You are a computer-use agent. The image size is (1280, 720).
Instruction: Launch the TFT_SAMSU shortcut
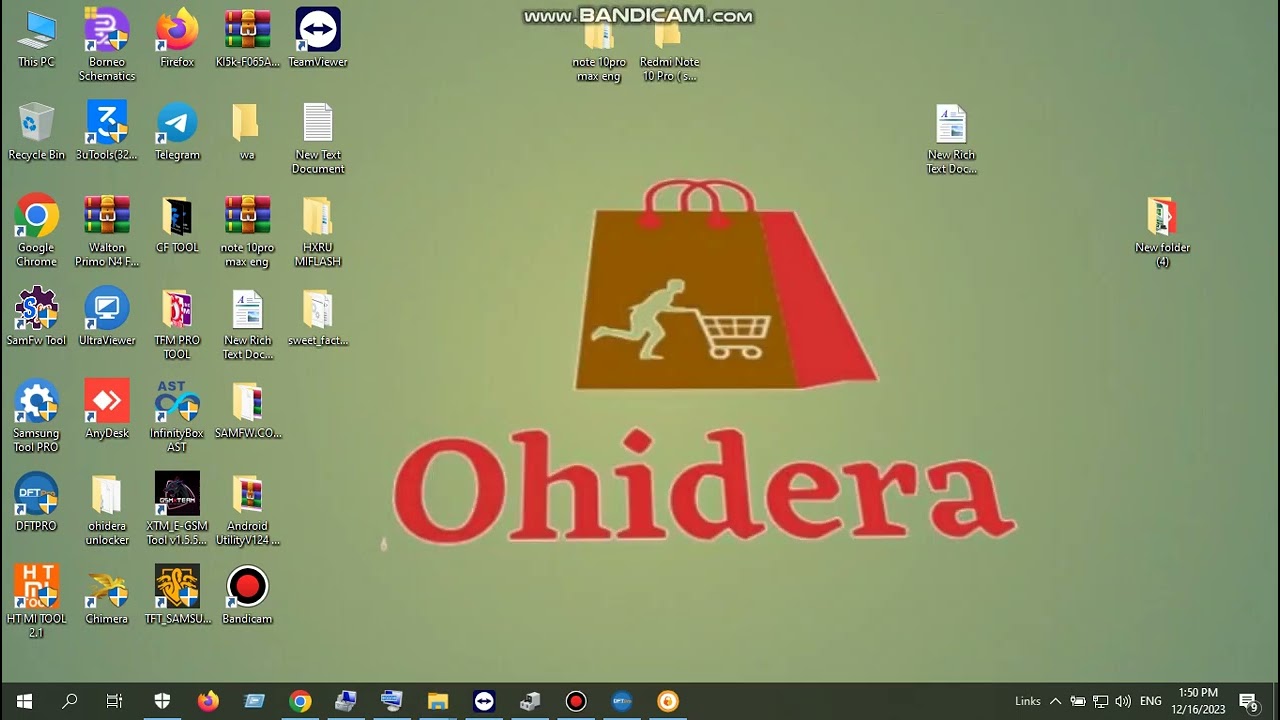coord(177,595)
